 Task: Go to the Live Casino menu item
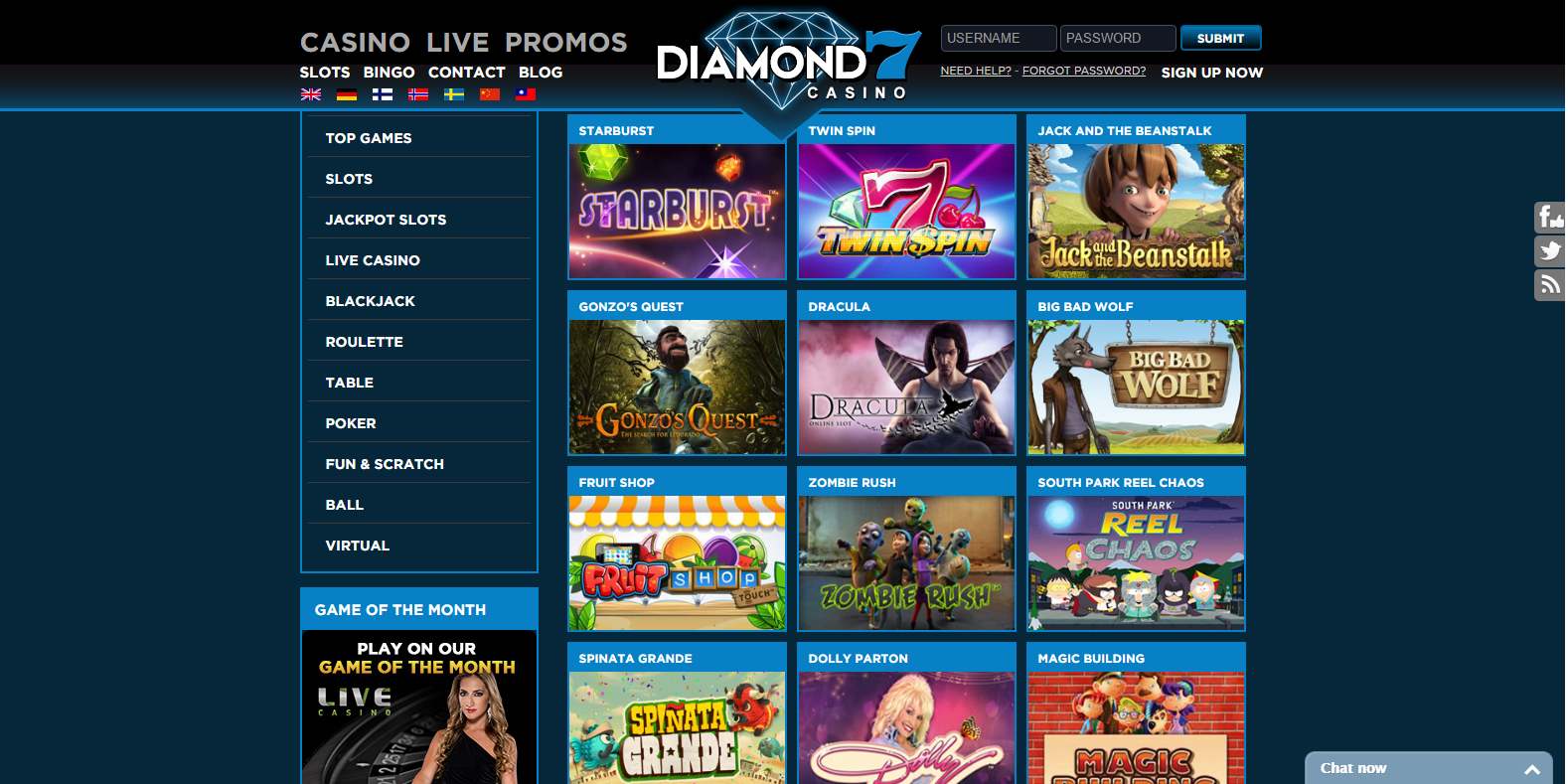pos(373,260)
